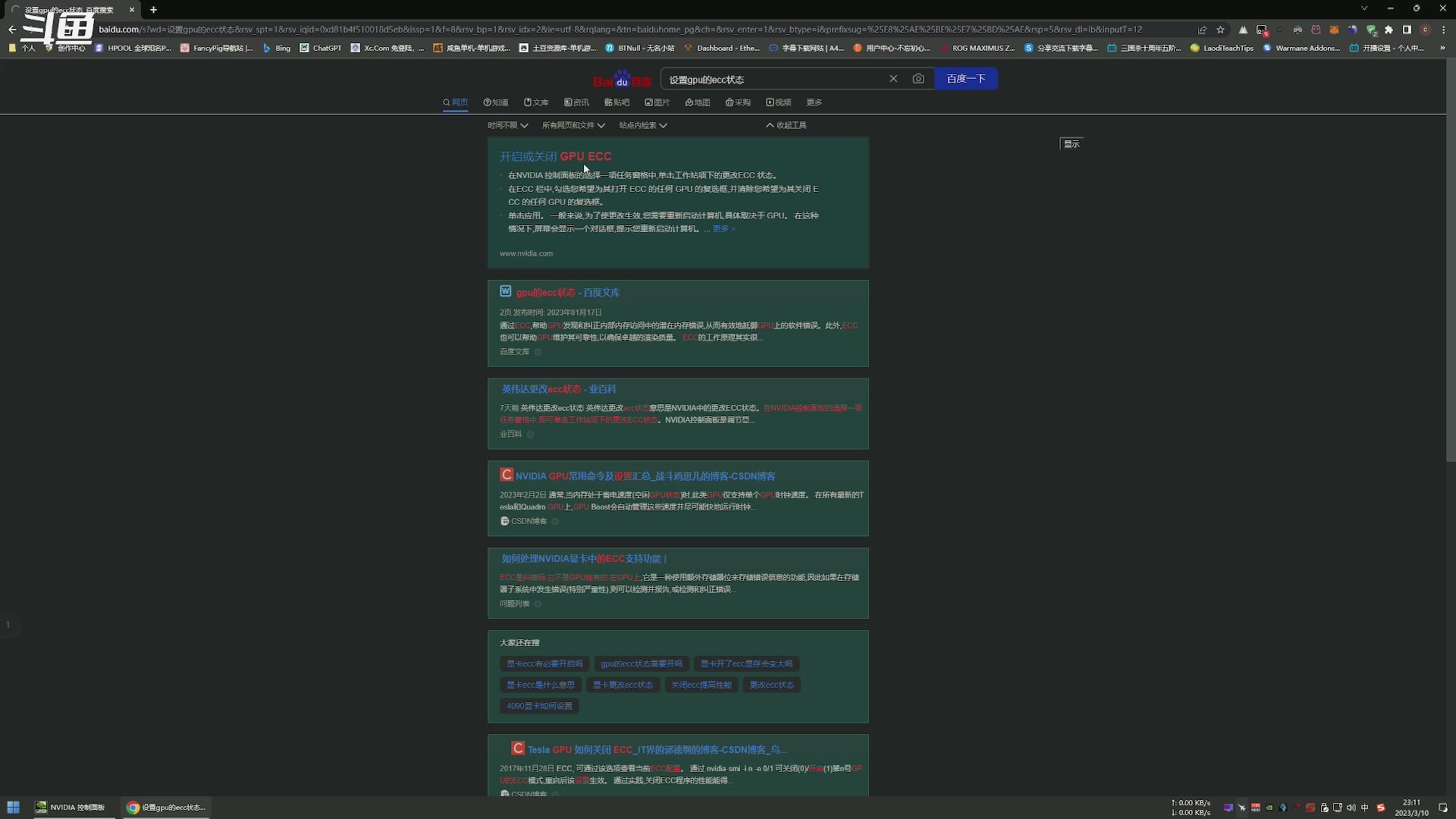
Task: Collapse search tools with 收起工具
Action: tap(786, 125)
